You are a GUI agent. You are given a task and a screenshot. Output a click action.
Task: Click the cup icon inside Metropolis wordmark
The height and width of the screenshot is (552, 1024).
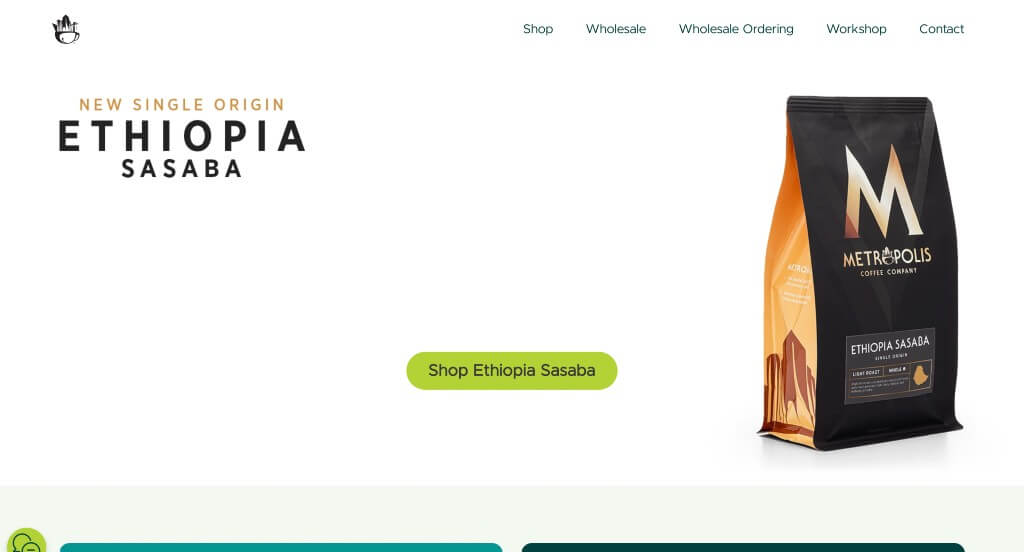click(887, 256)
